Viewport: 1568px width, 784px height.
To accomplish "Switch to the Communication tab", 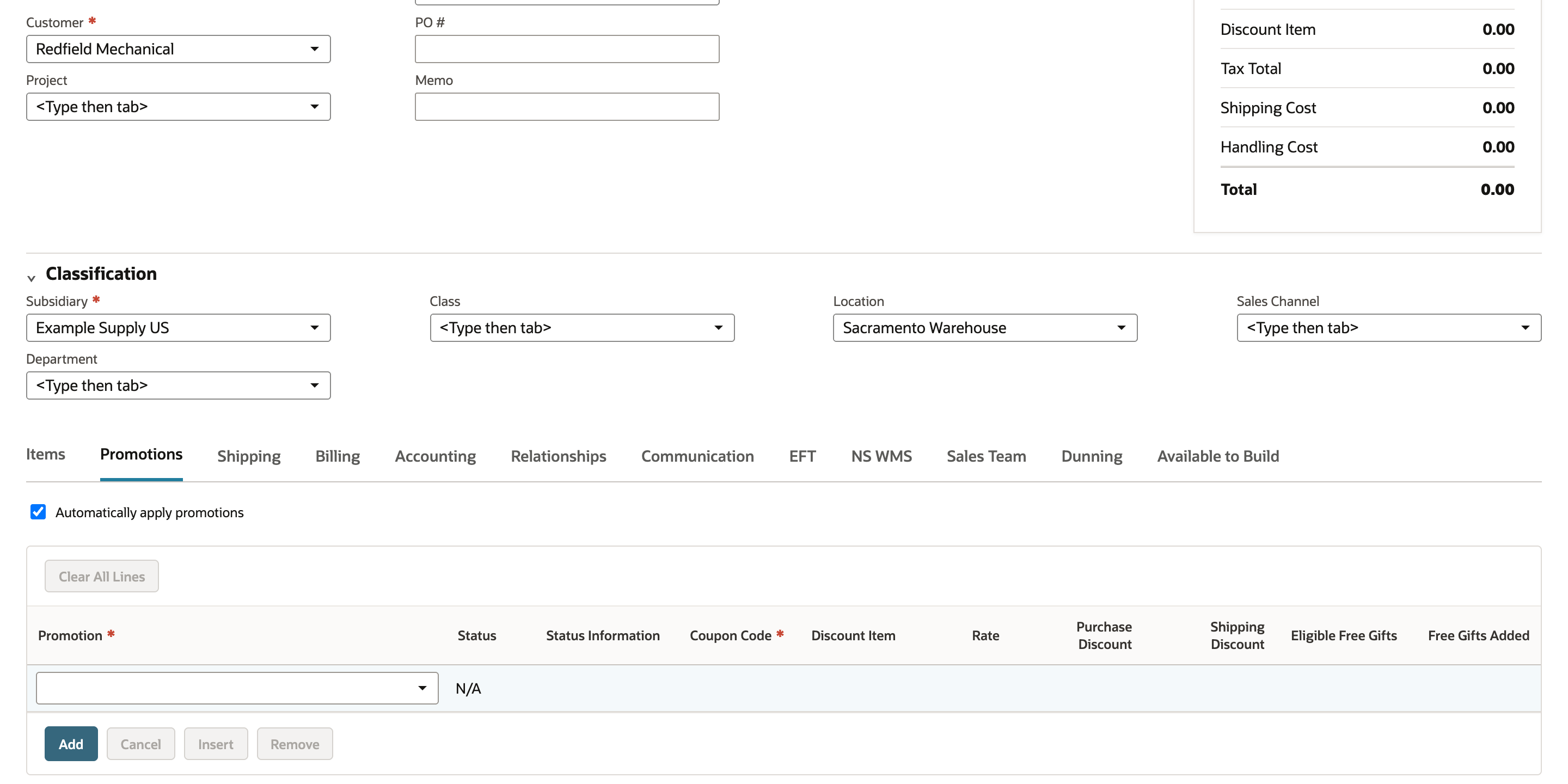I will [x=697, y=456].
